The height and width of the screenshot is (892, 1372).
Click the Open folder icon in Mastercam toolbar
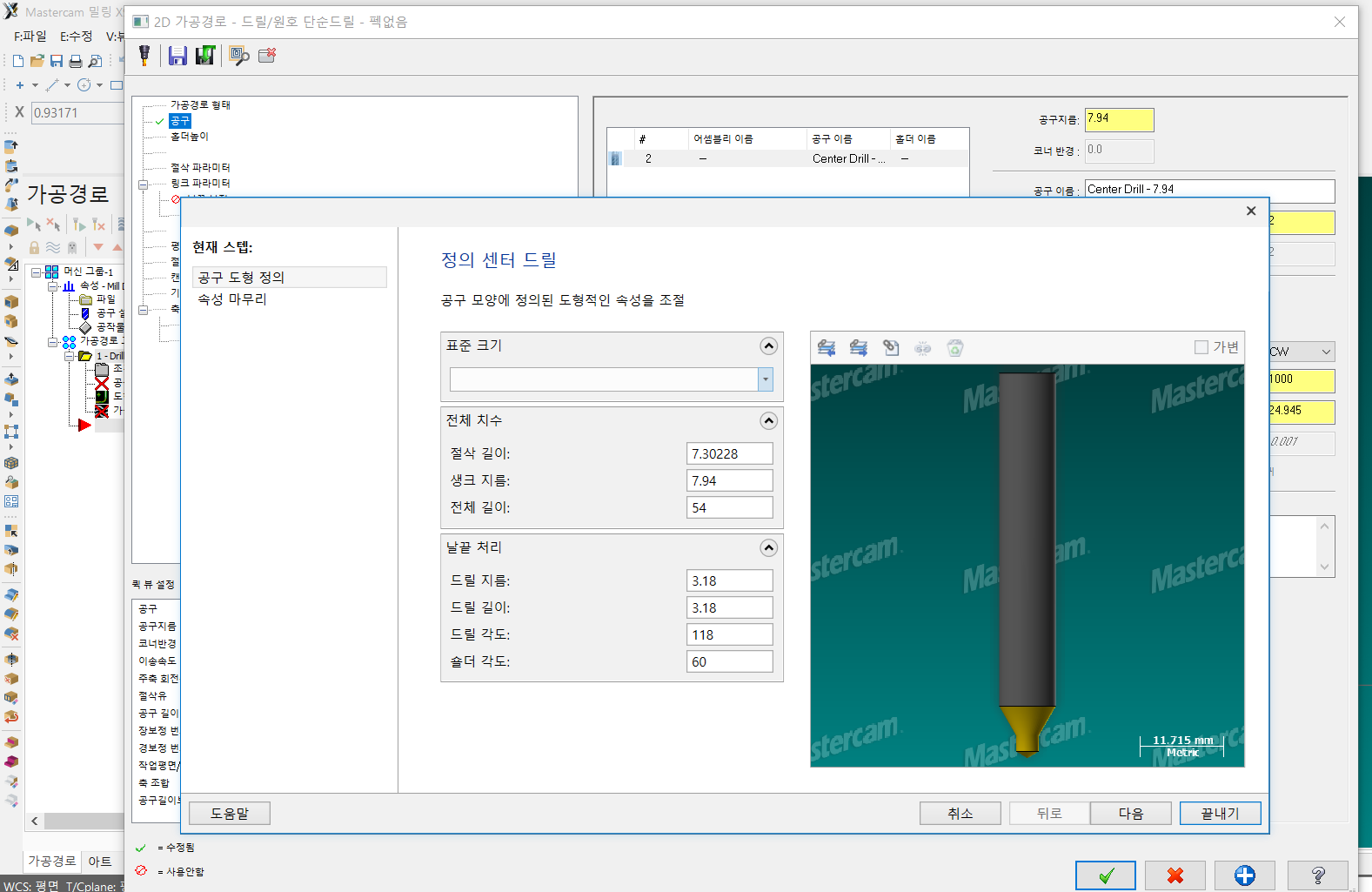click(37, 61)
